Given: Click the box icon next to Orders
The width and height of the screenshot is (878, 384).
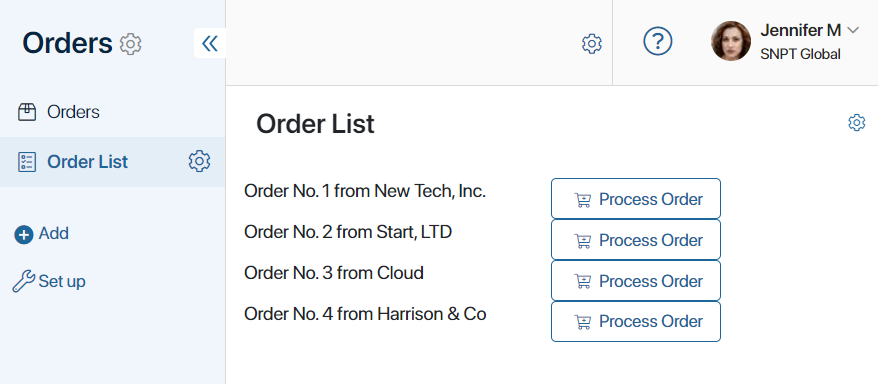Looking at the screenshot, I should point(27,112).
